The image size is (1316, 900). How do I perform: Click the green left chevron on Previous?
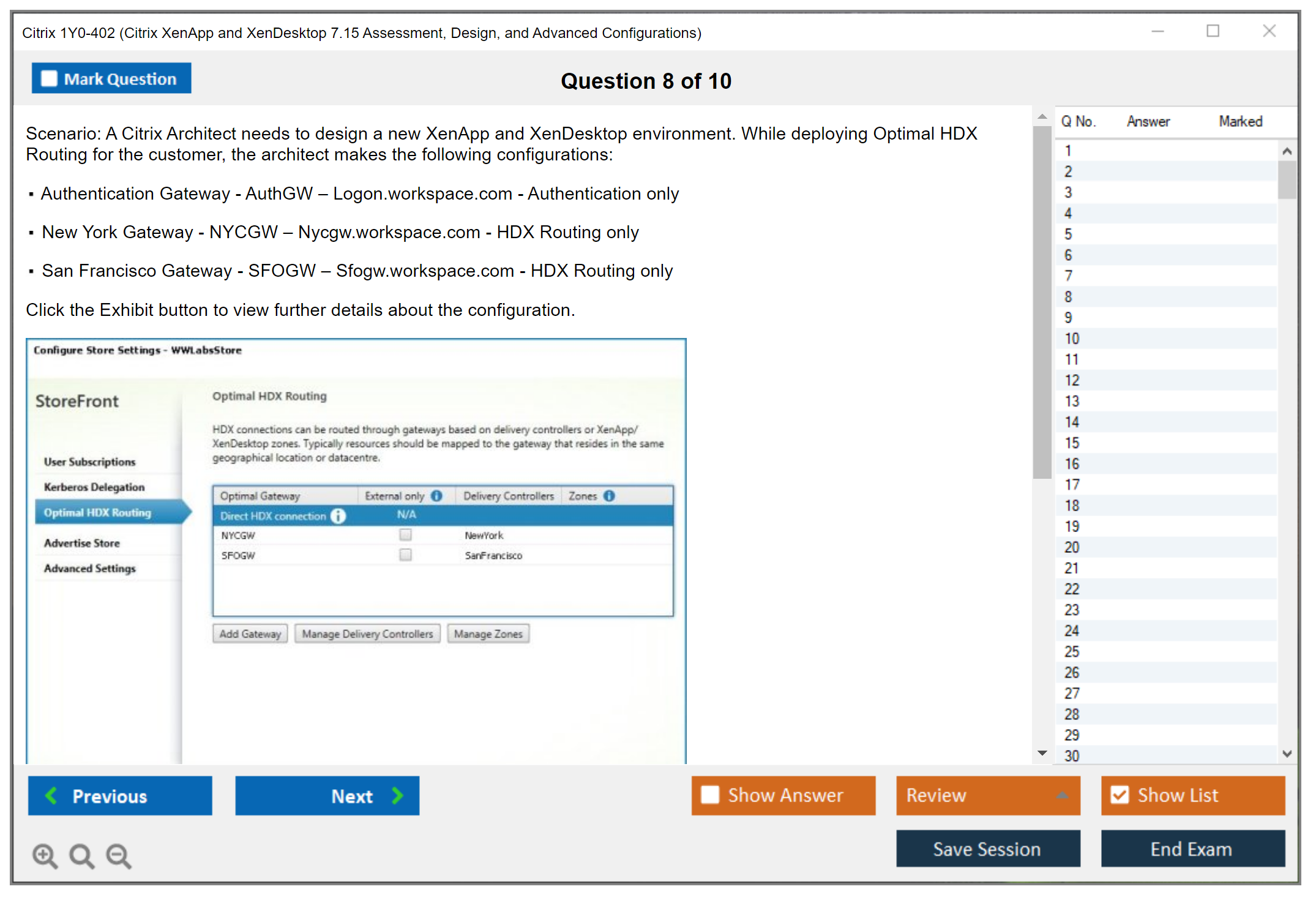tap(51, 796)
